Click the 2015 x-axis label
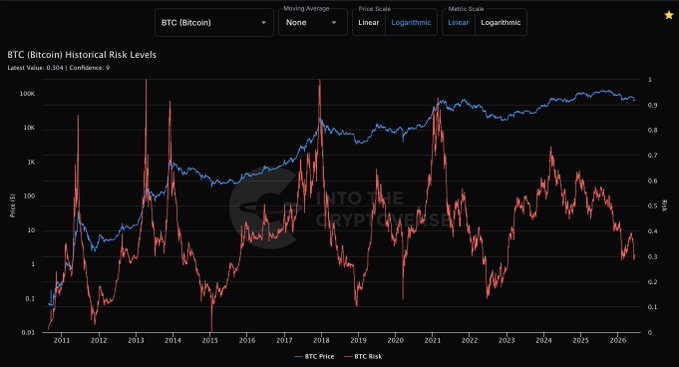Viewport: 679px width, 367px height. coord(210,341)
